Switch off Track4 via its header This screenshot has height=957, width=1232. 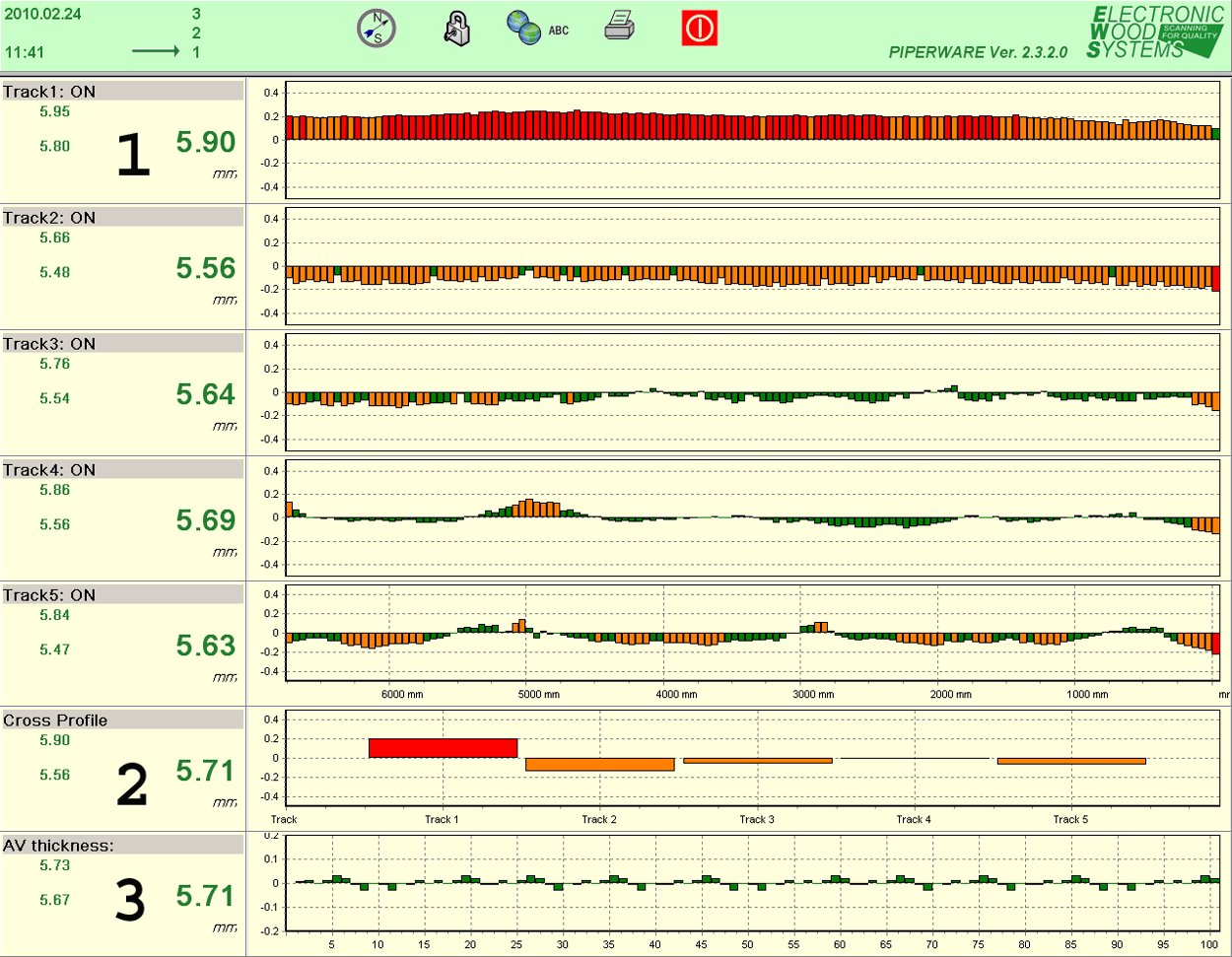click(122, 470)
